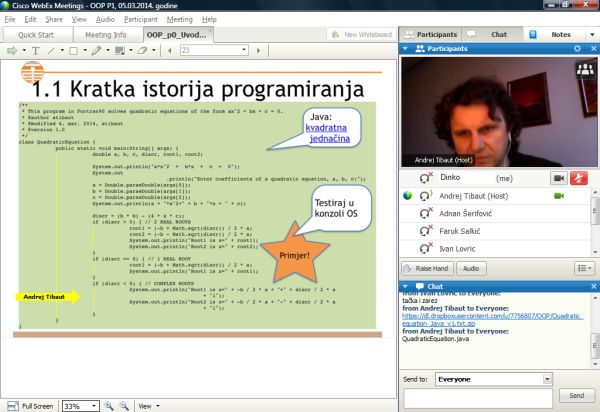
Task: Open the bottom View dropdown
Action: (x=149, y=406)
